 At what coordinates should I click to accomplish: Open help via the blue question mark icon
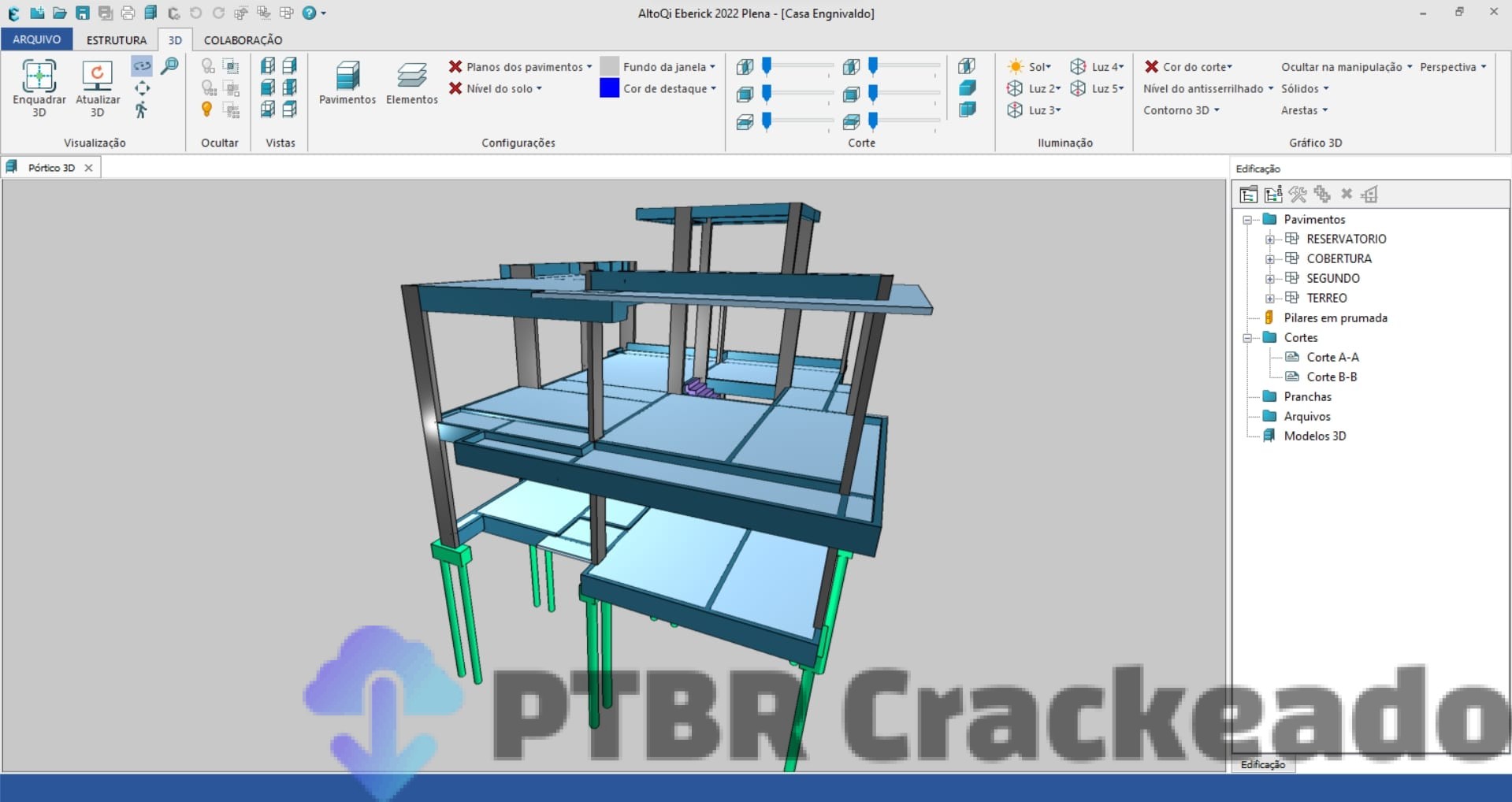tap(310, 13)
